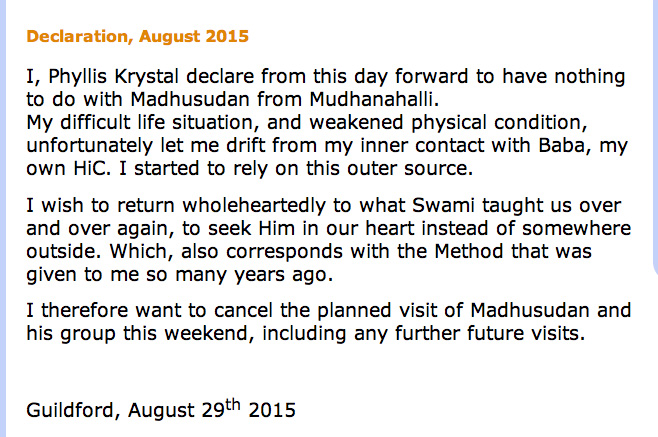Click the word 'unfortunately'
The image size is (658, 437).
[x=89, y=146]
